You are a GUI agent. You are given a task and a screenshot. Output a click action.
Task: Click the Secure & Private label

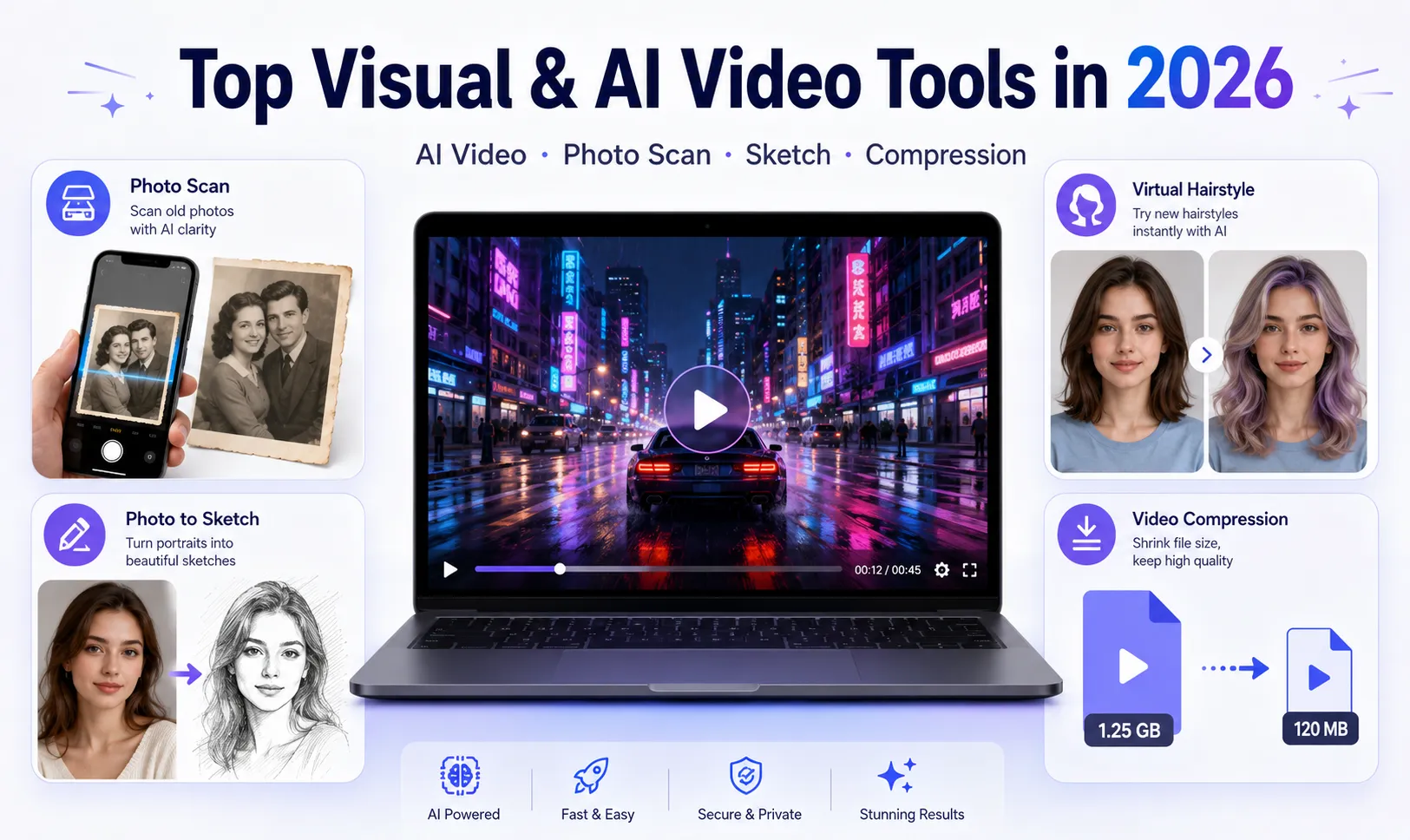click(750, 814)
